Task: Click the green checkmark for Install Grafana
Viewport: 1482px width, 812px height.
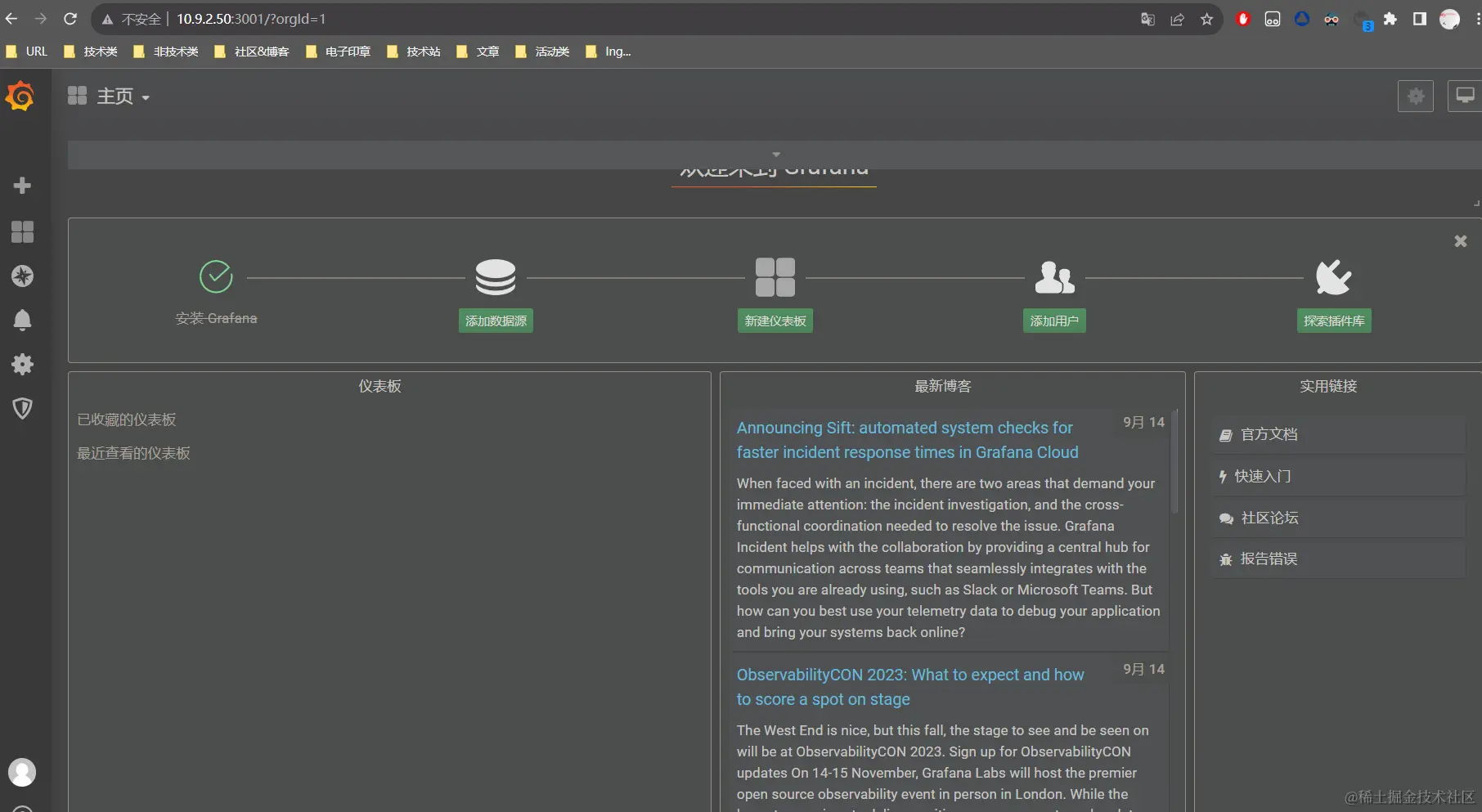Action: [x=216, y=276]
